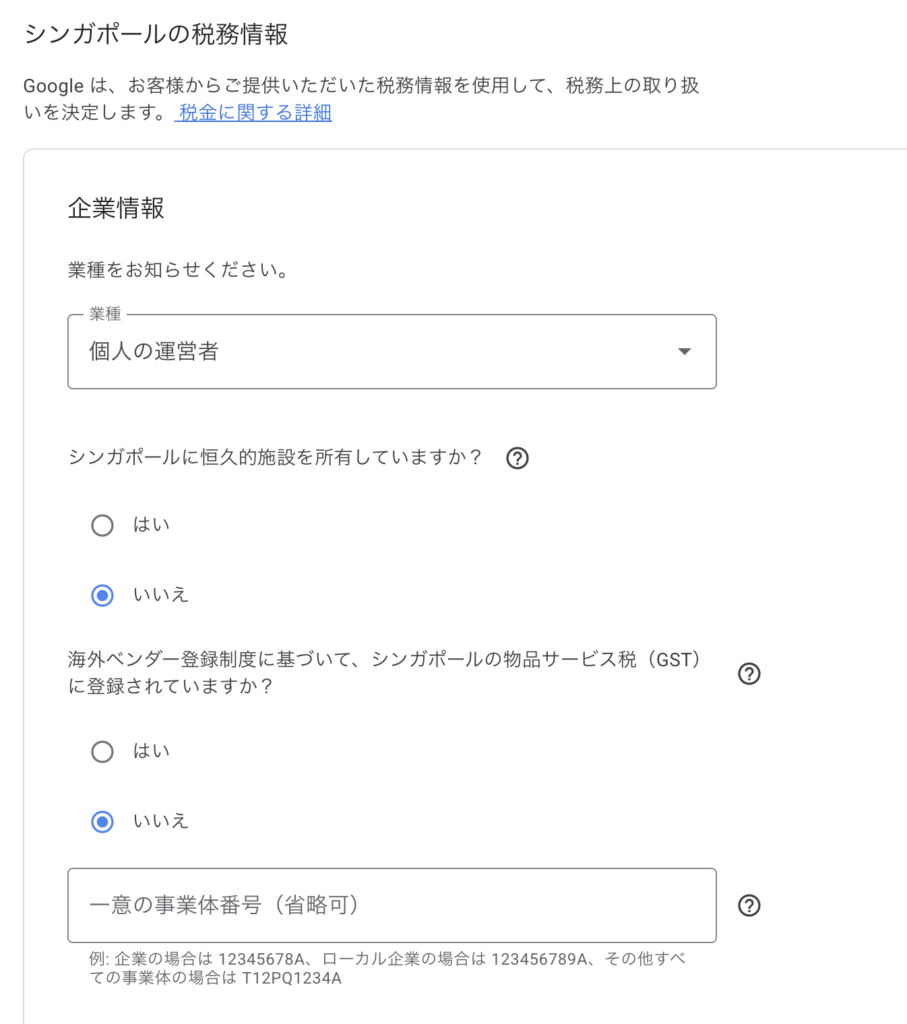Click the 恒久的施設を所有していますか question text
The width and height of the screenshot is (907, 1024).
pos(275,457)
